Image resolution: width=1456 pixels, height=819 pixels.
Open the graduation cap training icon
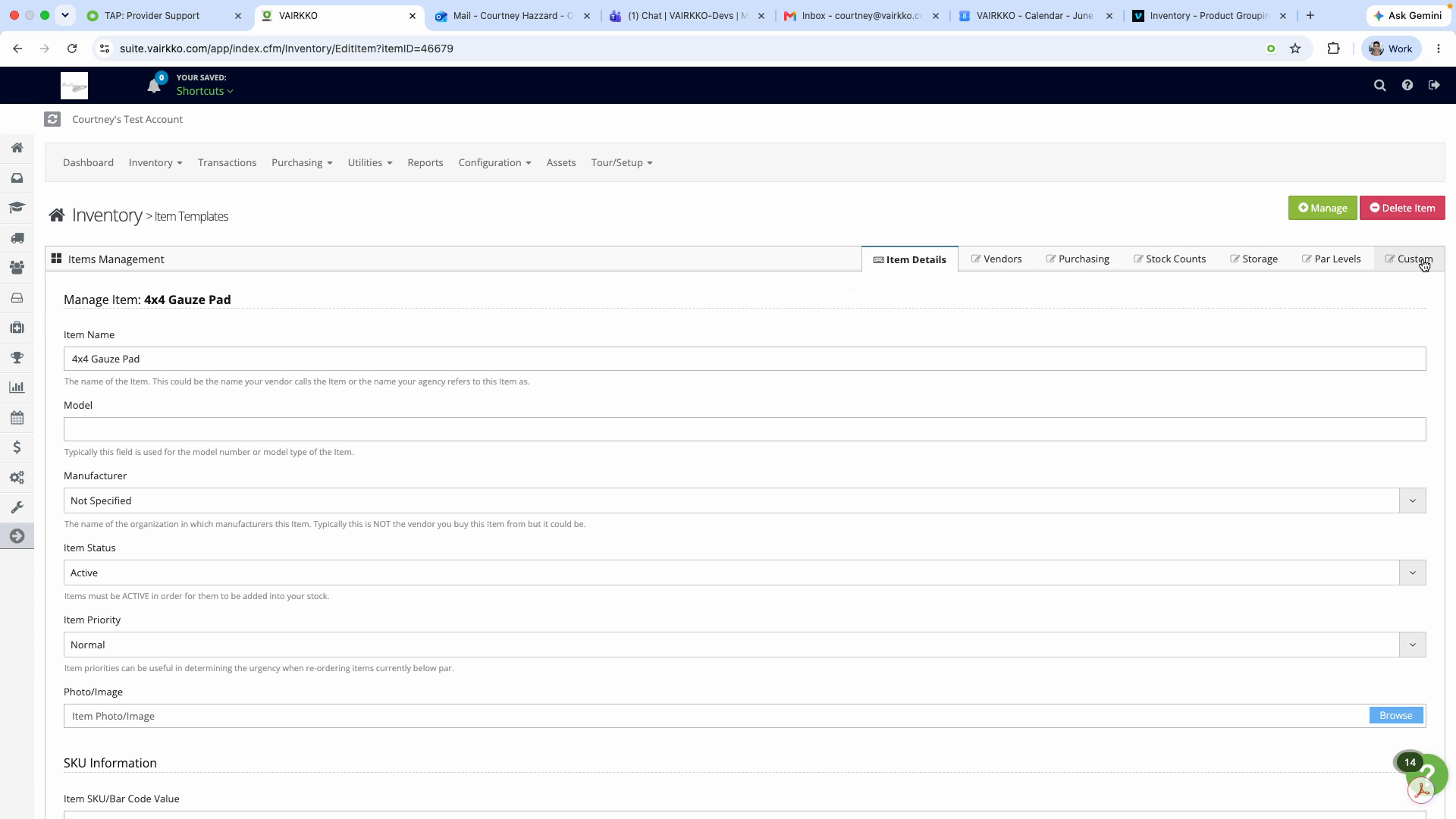(17, 208)
